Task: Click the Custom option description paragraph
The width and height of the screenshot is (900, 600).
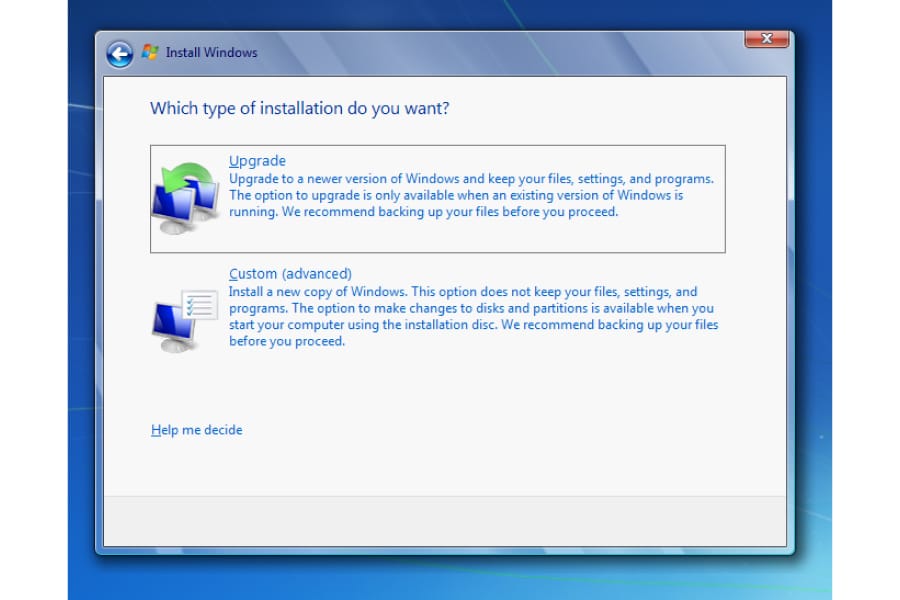Action: click(x=474, y=316)
